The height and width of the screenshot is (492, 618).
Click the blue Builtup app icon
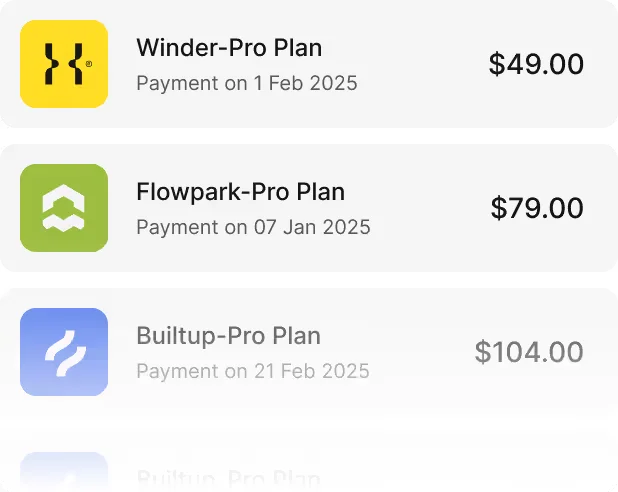pos(64,352)
